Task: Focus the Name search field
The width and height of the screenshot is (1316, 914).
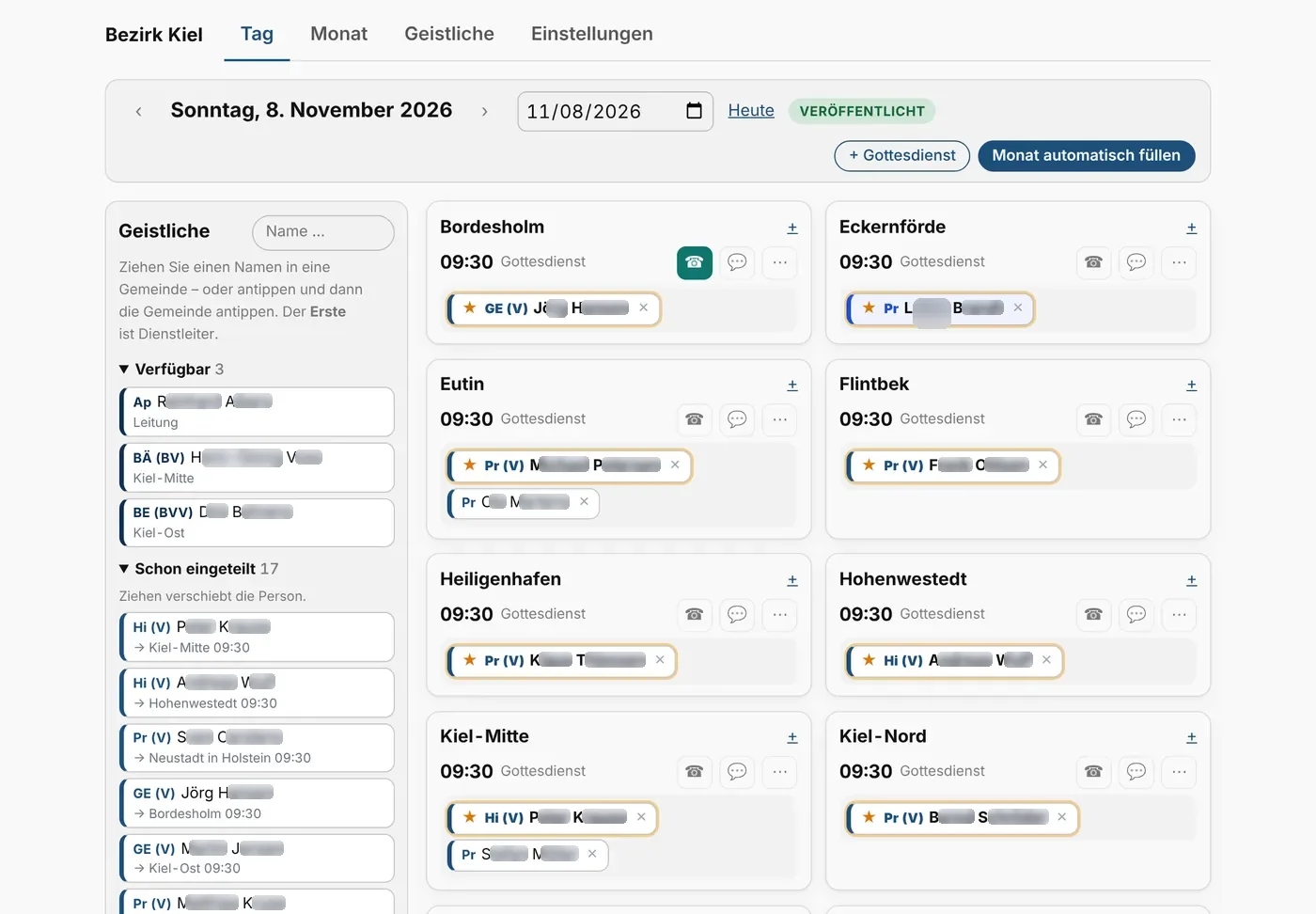Action: click(x=323, y=232)
